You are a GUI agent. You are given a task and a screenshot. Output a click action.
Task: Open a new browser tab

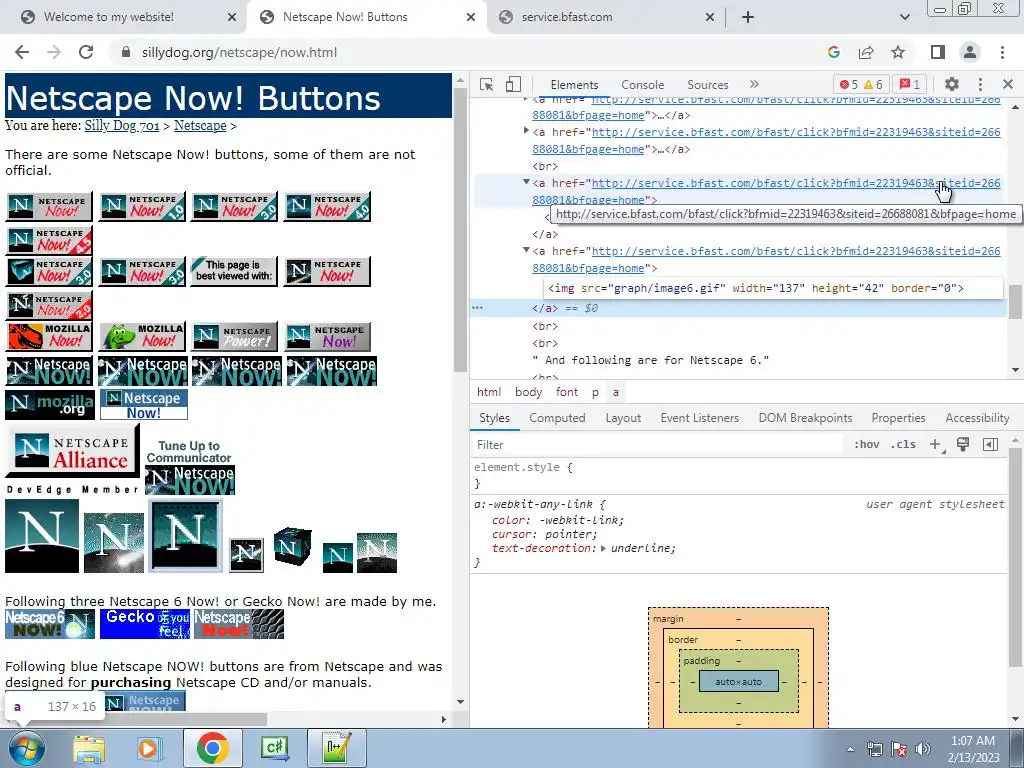click(748, 17)
